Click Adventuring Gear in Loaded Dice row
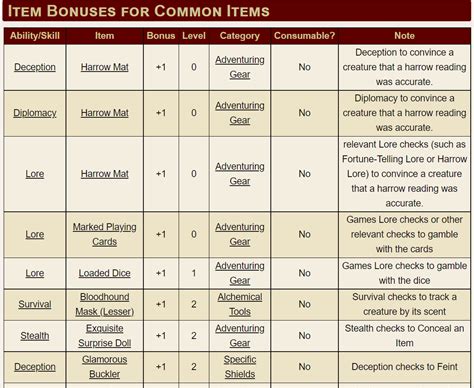The height and width of the screenshot is (388, 474). [x=240, y=273]
